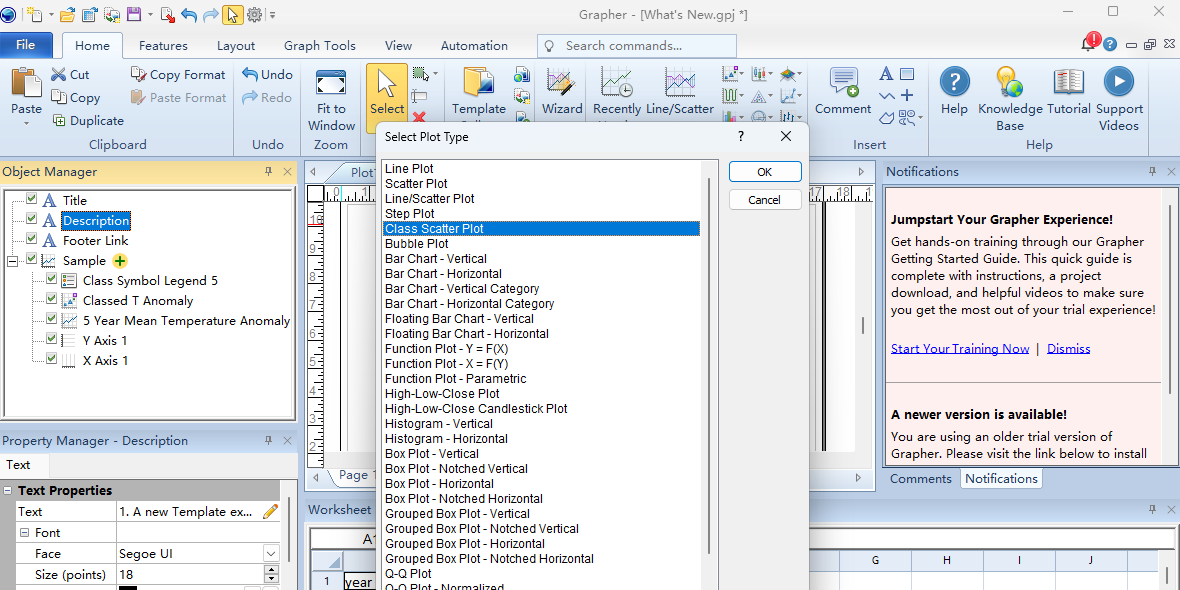Open Support Videos

pos(1119,99)
